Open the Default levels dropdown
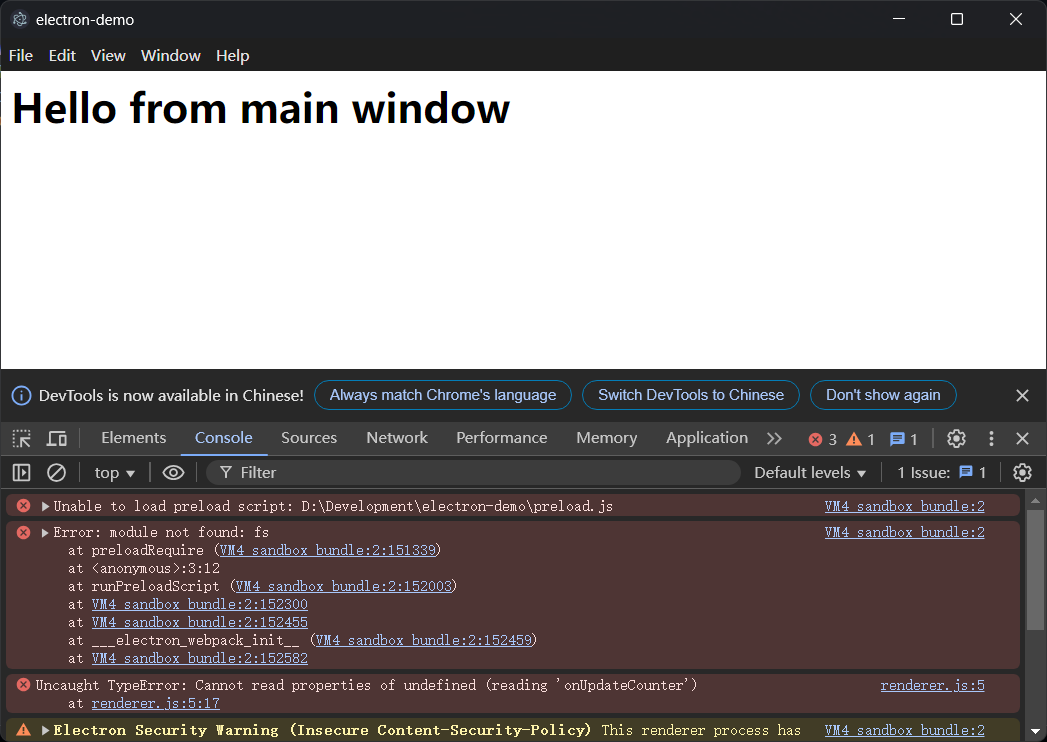 810,473
